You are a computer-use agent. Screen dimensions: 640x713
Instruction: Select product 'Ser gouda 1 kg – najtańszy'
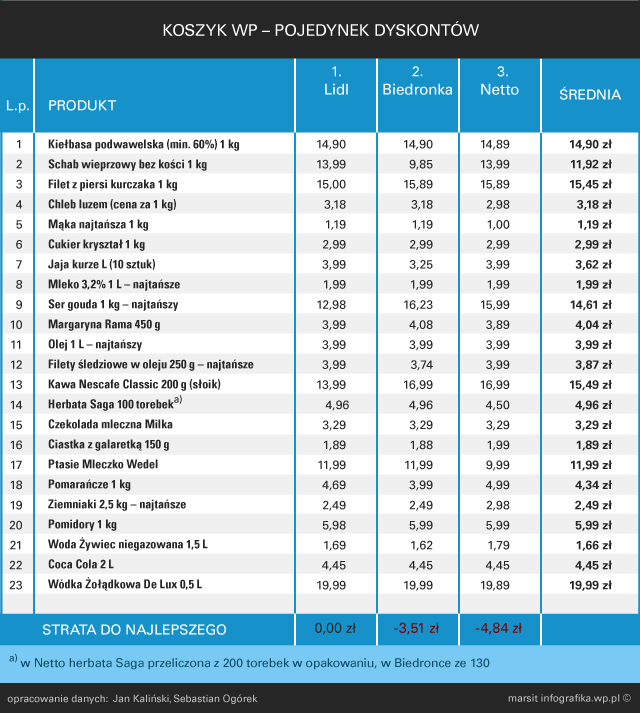[x=113, y=304]
